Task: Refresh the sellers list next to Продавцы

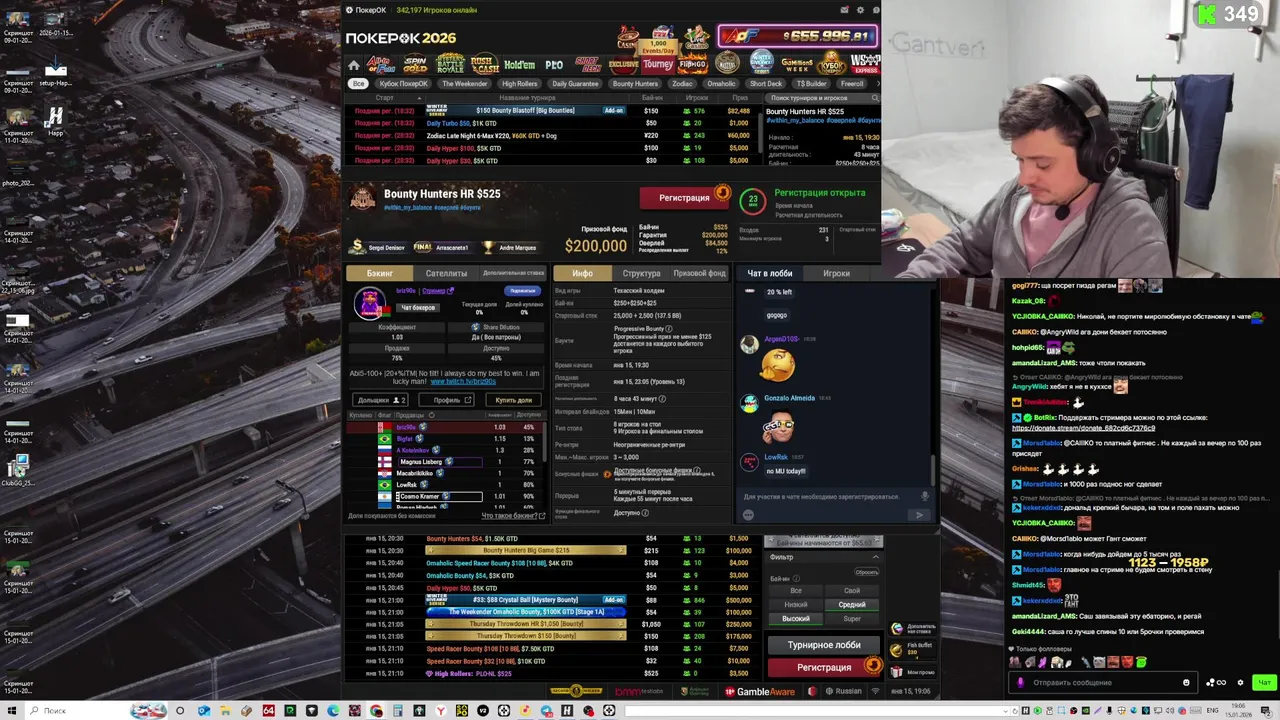Action: (x=432, y=415)
